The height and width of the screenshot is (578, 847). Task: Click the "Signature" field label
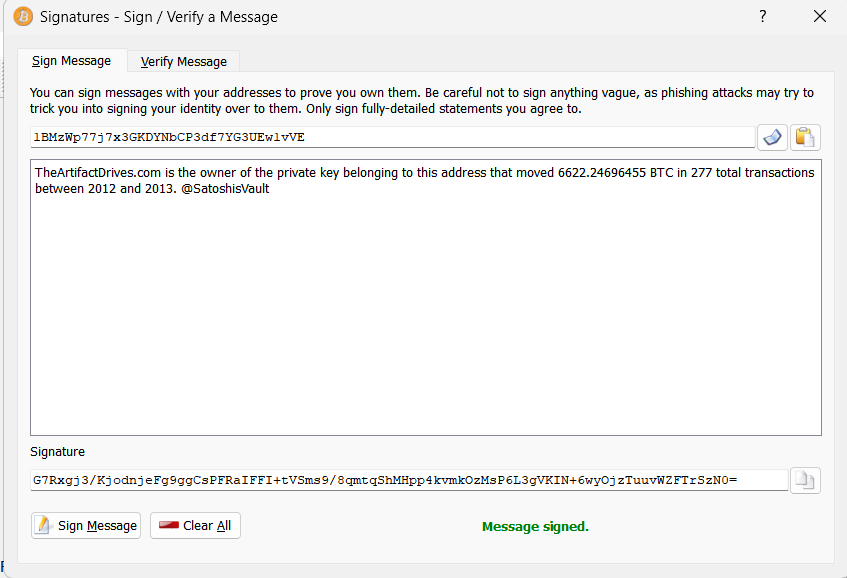click(57, 452)
